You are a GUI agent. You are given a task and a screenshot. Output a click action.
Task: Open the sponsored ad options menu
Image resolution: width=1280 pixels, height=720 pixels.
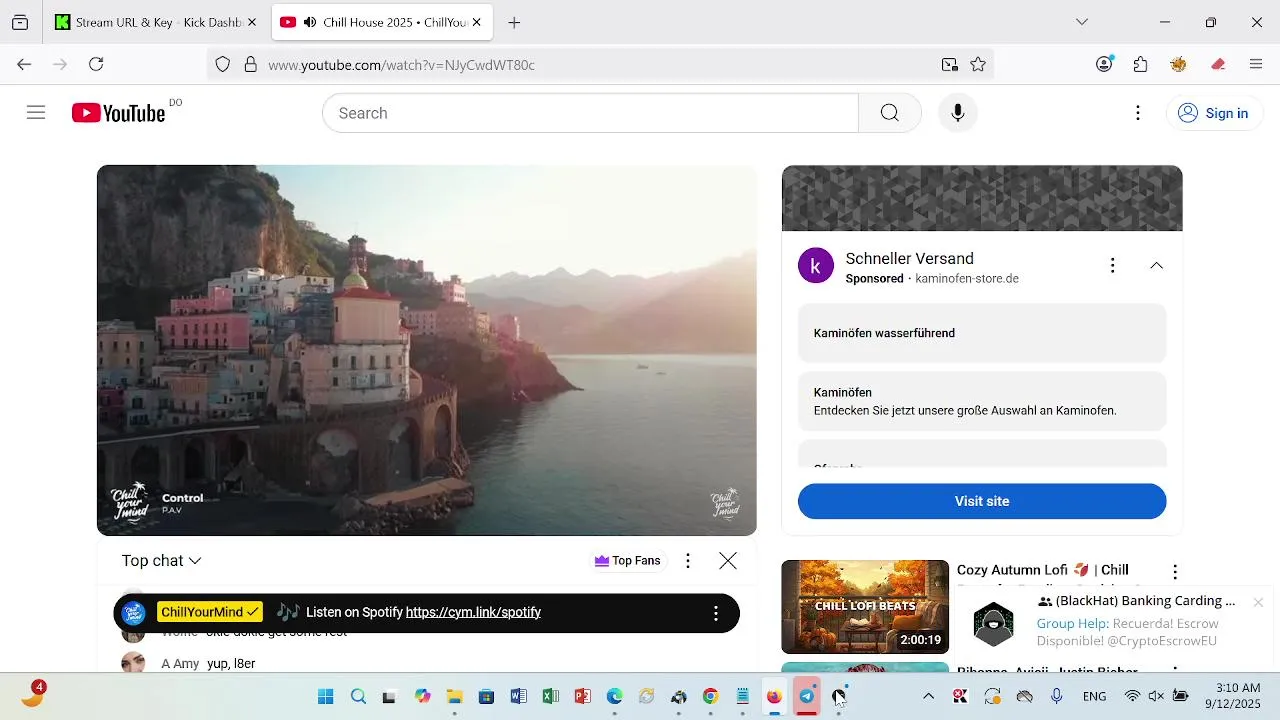(x=1112, y=265)
